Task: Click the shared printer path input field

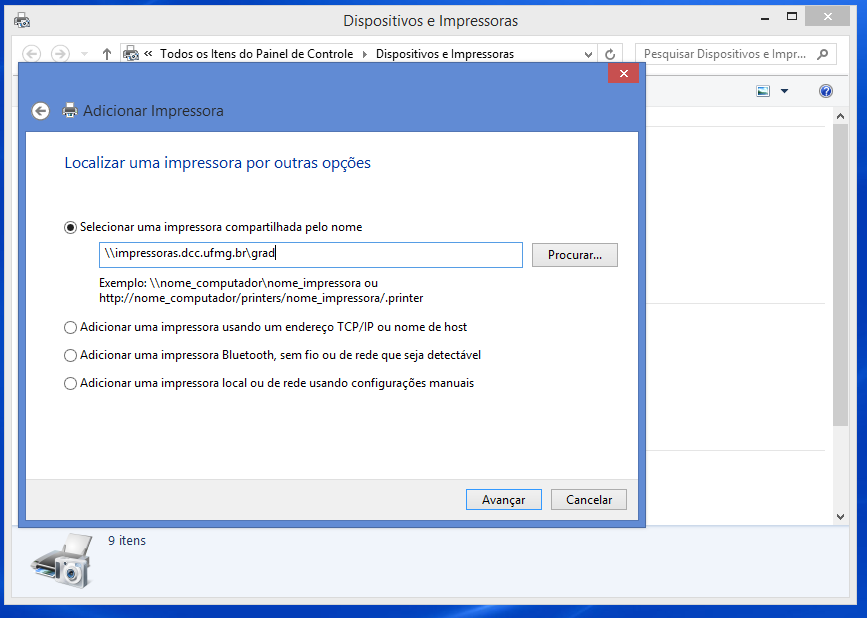Action: (311, 255)
